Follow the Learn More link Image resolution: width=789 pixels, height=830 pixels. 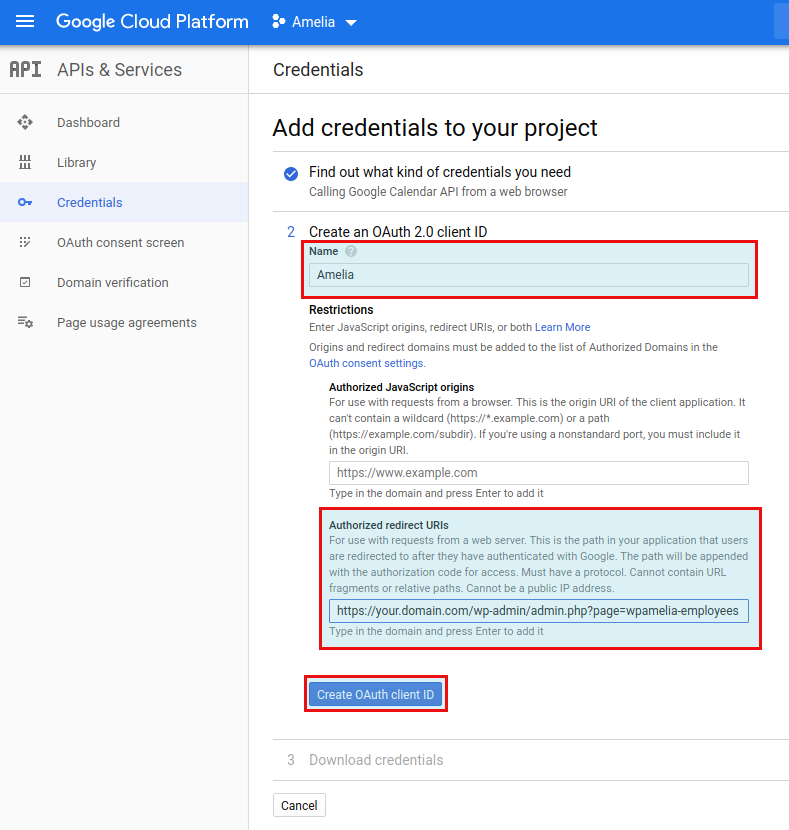tap(562, 327)
